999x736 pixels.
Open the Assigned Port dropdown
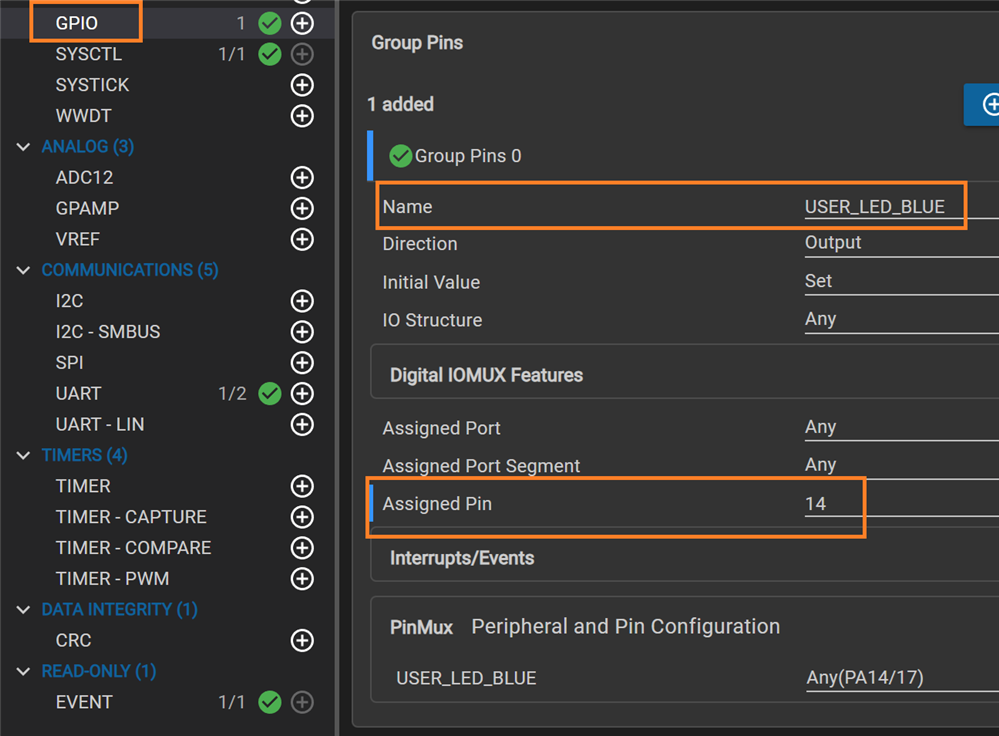click(902, 428)
